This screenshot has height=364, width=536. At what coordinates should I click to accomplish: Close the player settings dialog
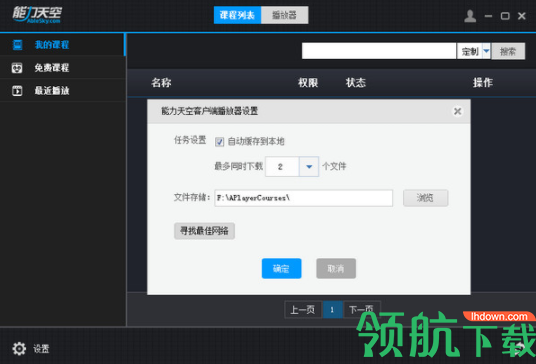click(457, 111)
